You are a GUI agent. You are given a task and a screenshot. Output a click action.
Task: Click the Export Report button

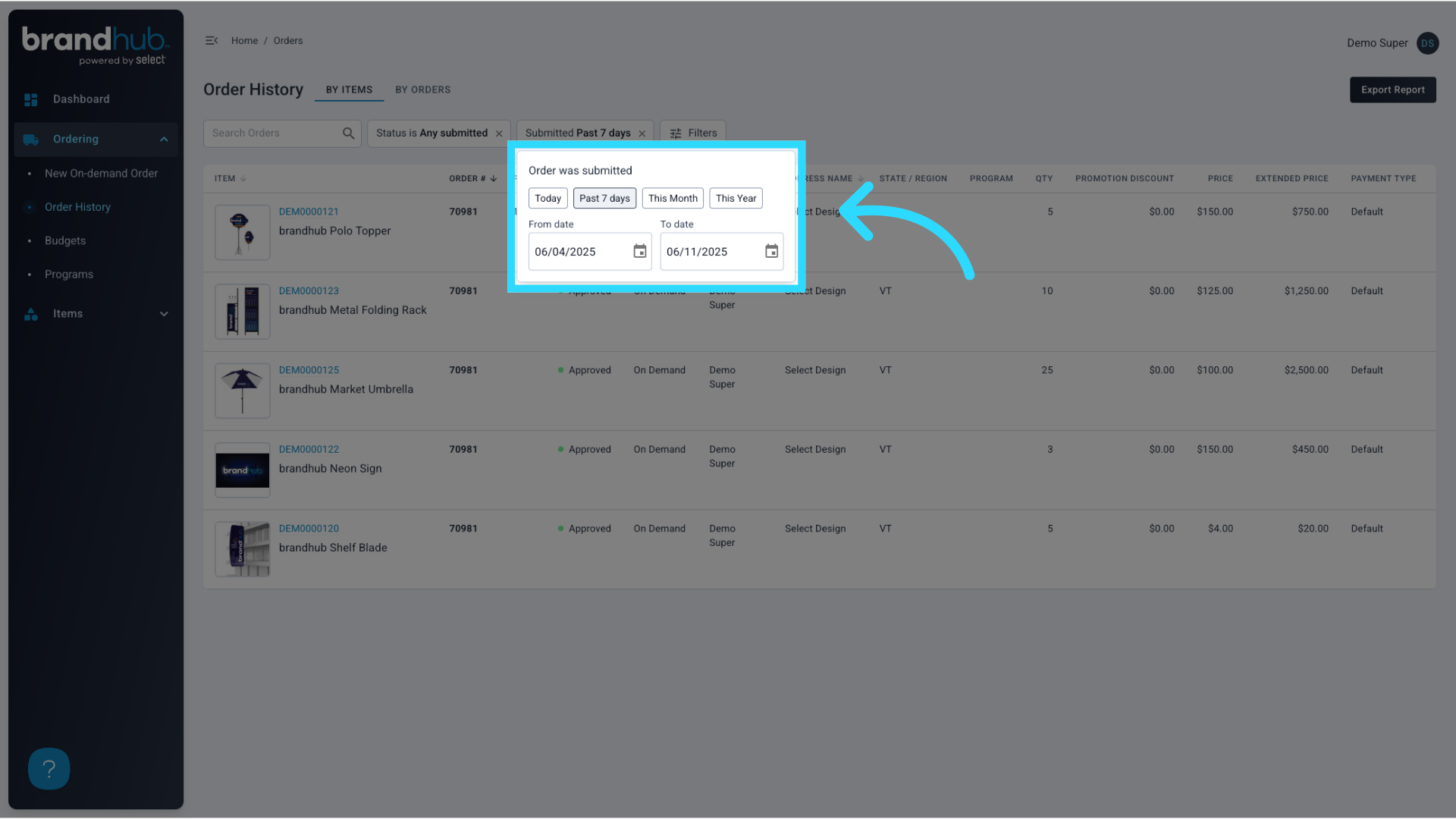1392,89
